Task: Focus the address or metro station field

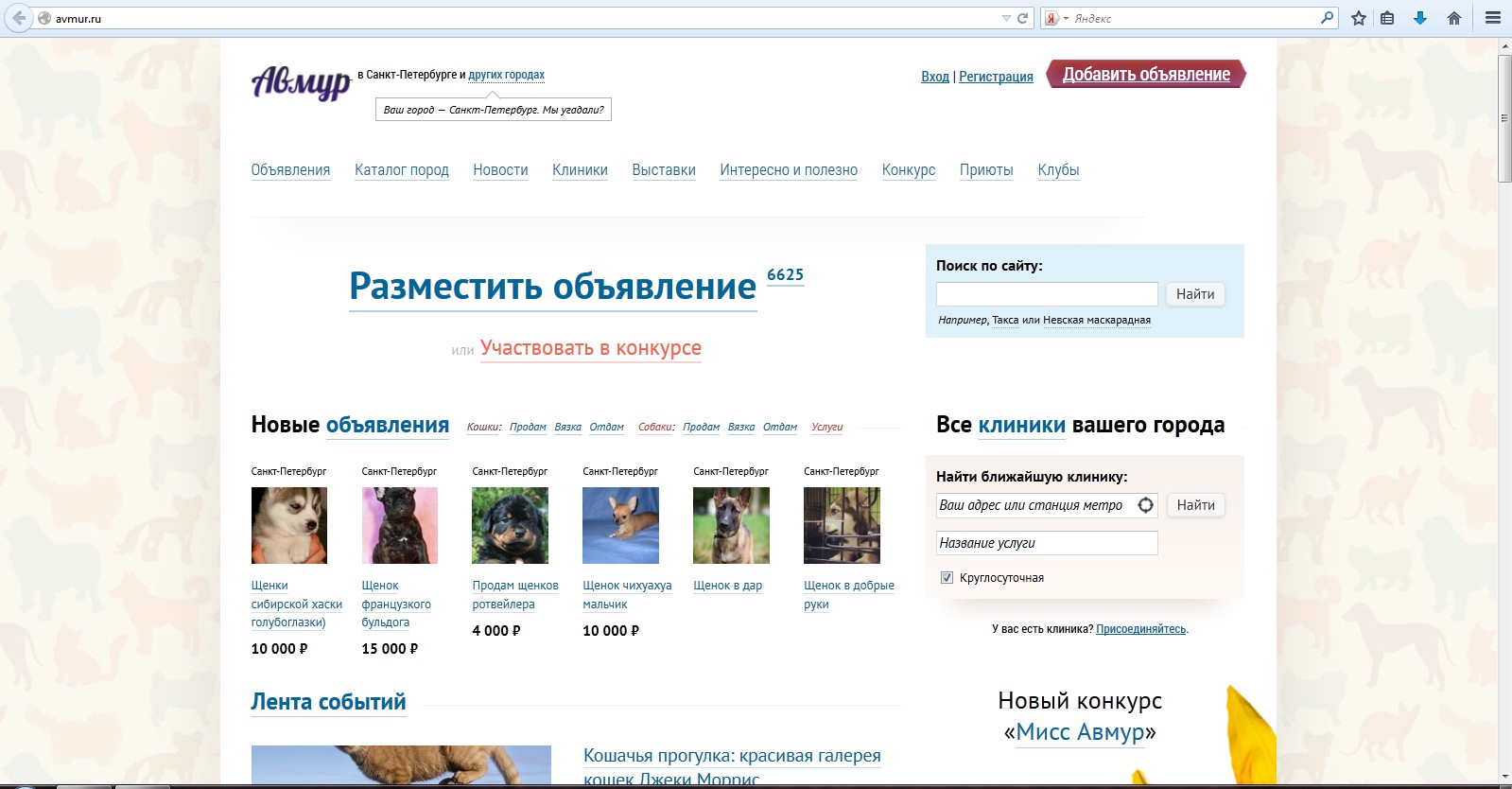Action: coord(1035,505)
